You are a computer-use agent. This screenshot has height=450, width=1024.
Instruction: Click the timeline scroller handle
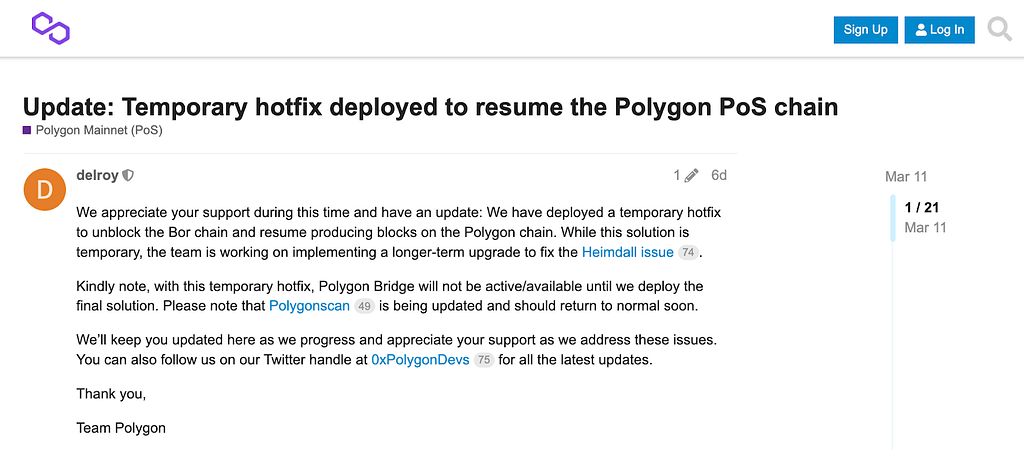coord(893,217)
